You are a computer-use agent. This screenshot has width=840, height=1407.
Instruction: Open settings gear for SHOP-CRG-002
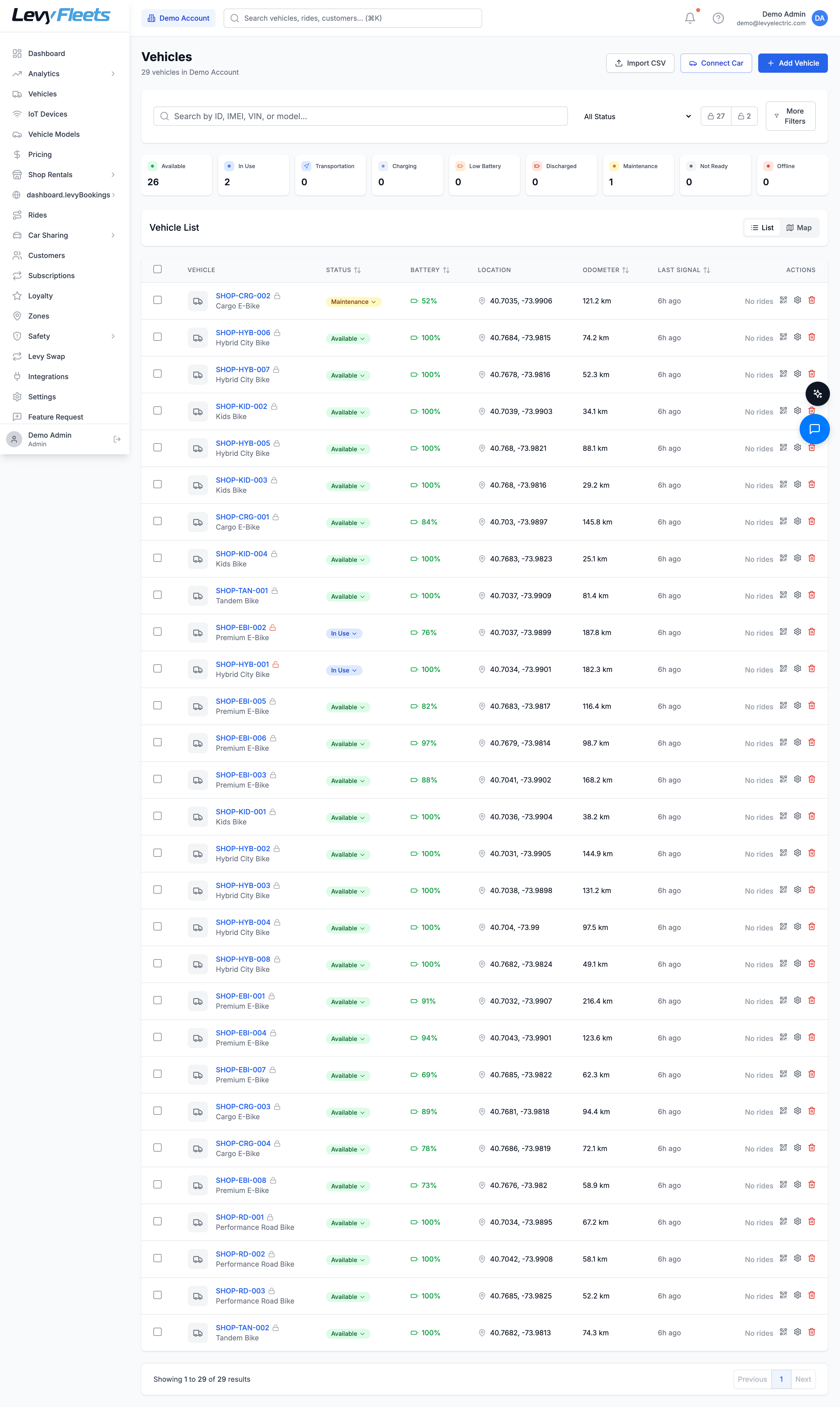click(798, 300)
